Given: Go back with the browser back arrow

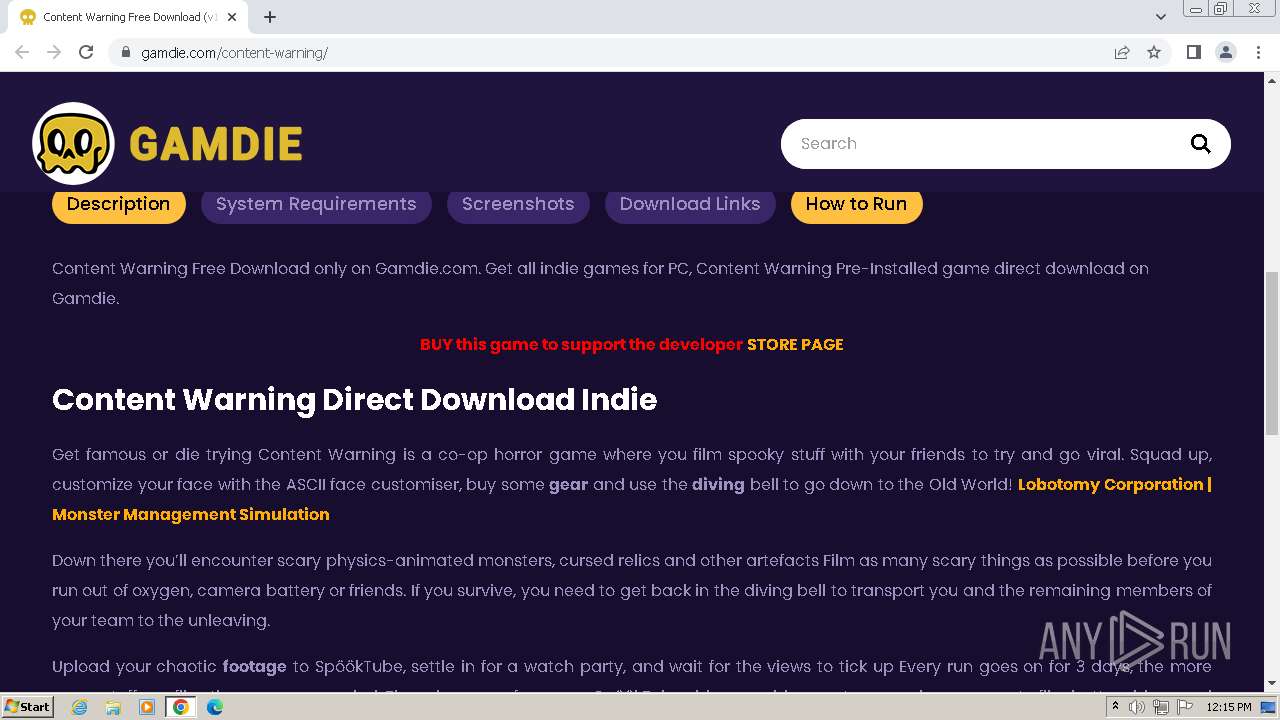Looking at the screenshot, I should point(22,52).
